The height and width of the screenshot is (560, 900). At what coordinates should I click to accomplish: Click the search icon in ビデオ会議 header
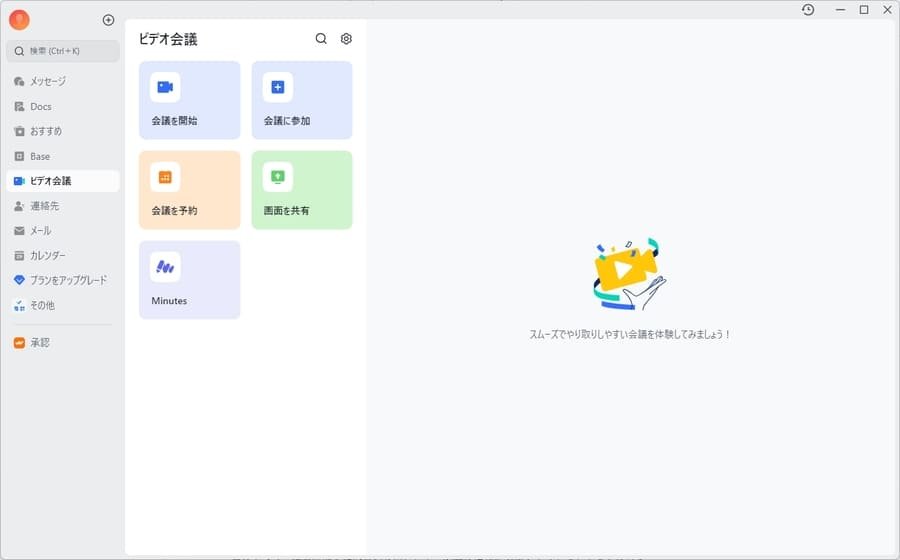tap(321, 38)
